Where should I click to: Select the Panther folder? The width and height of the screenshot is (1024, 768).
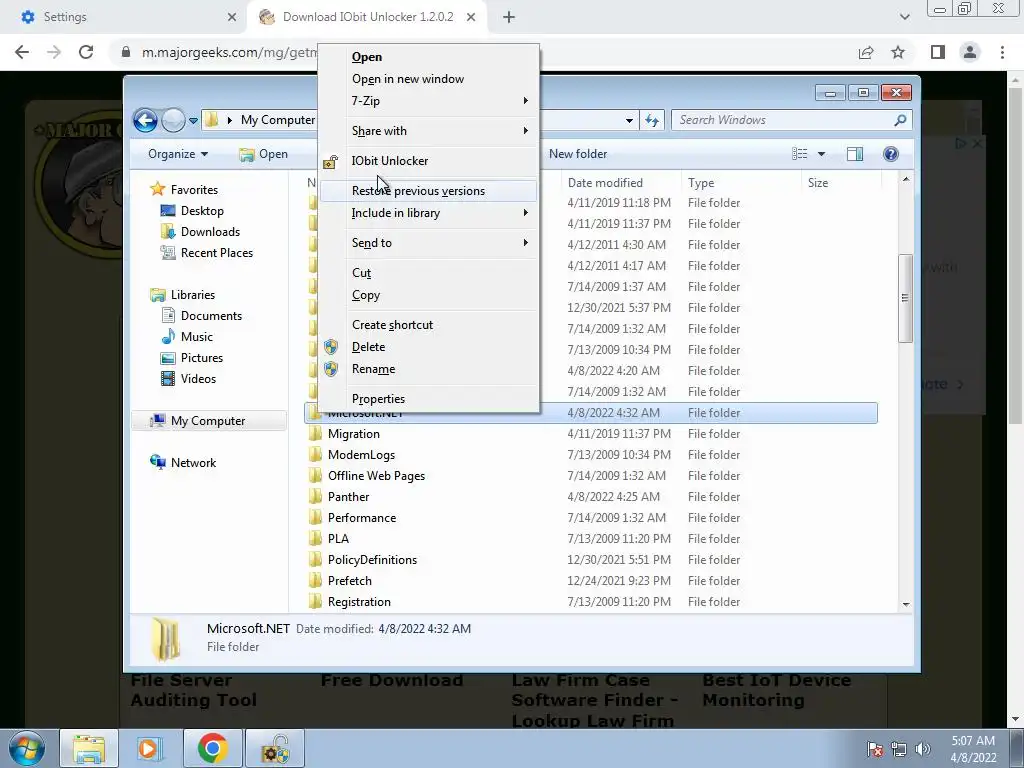pos(590,496)
